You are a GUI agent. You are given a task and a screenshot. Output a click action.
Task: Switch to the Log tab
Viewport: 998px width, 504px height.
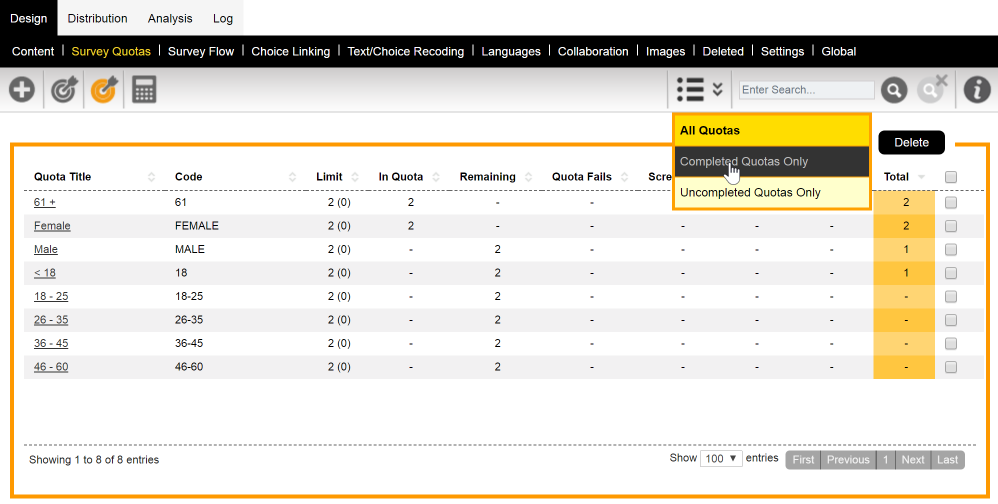223,18
